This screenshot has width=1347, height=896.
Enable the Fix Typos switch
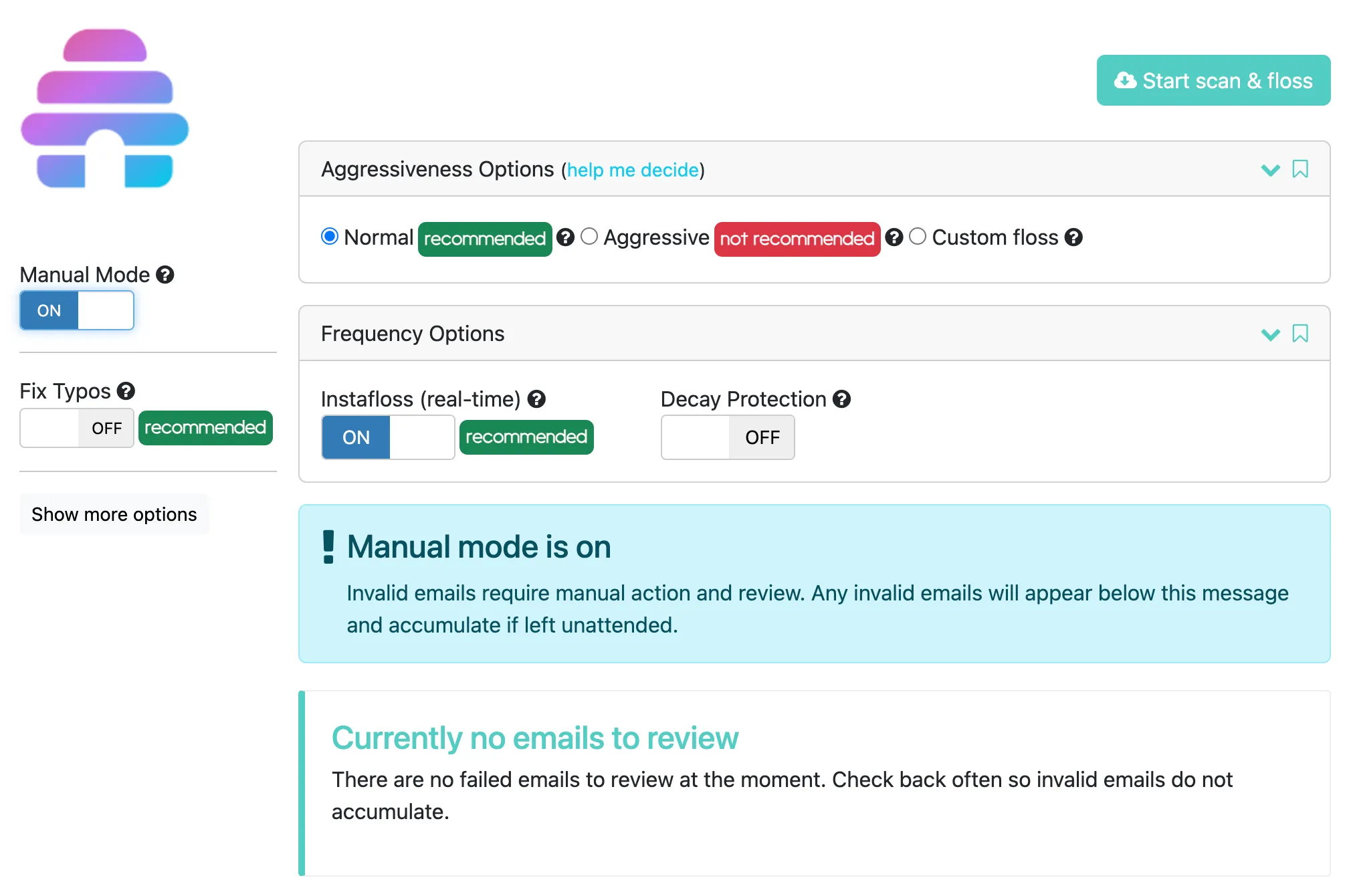77,428
